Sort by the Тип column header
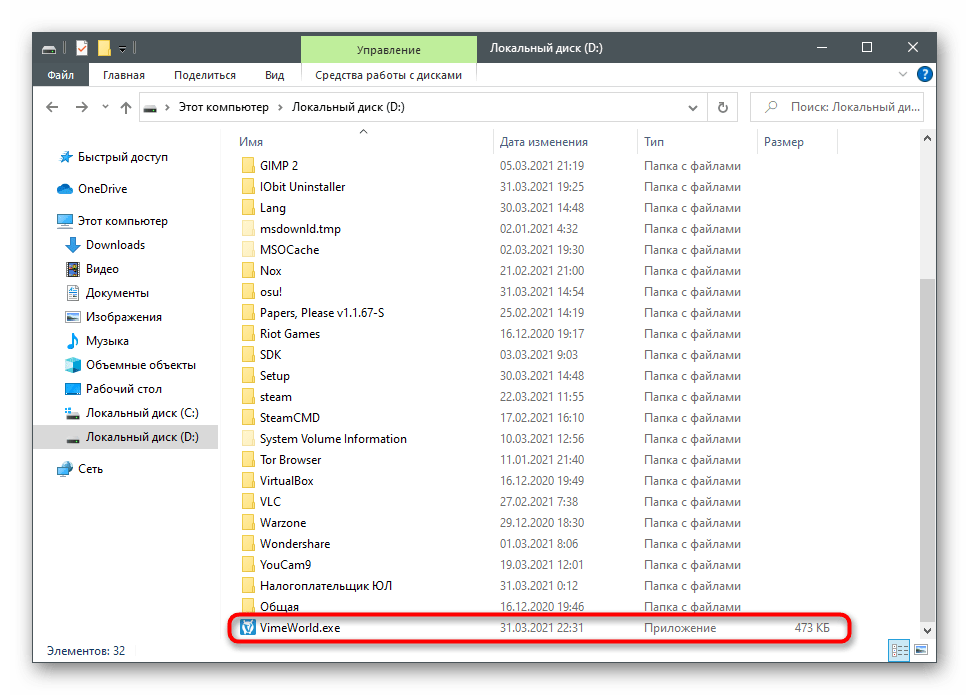The width and height of the screenshot is (969, 695). 654,141
